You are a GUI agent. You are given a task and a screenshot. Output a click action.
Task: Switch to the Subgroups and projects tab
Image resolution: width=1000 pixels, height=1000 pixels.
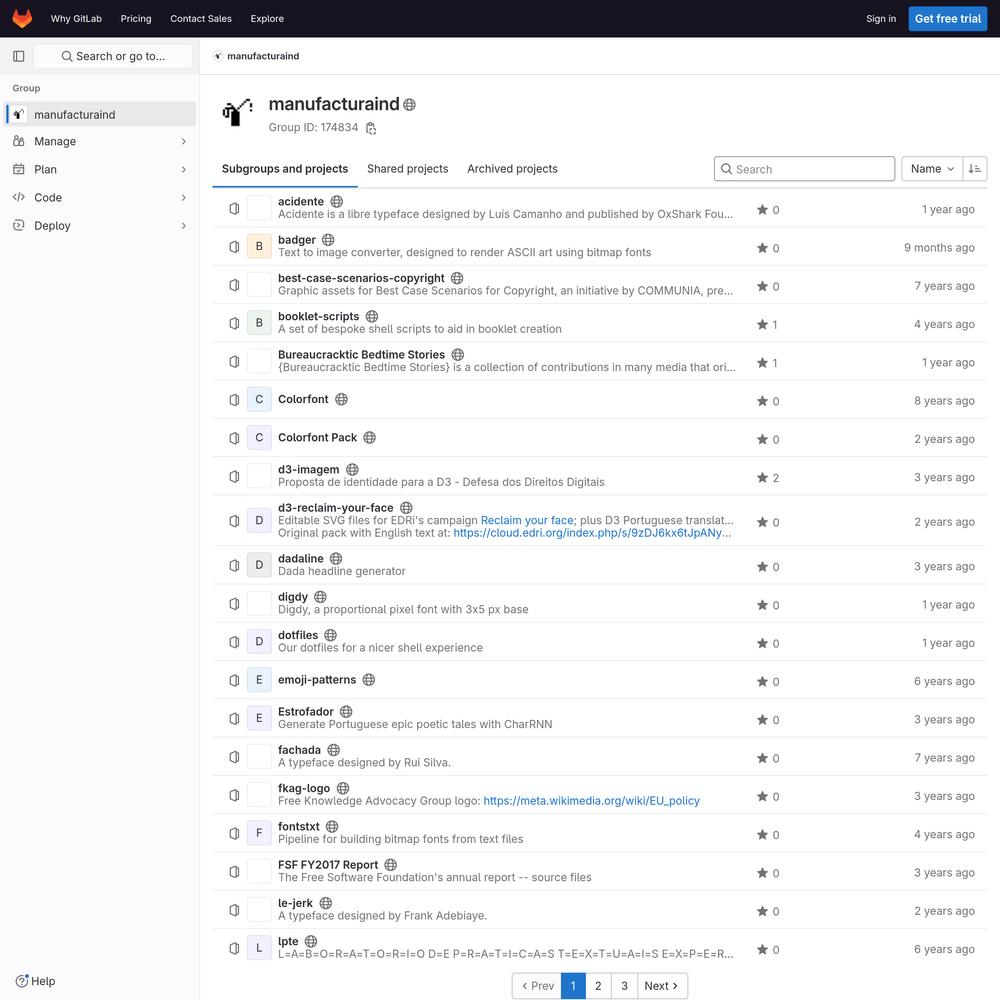click(x=285, y=169)
